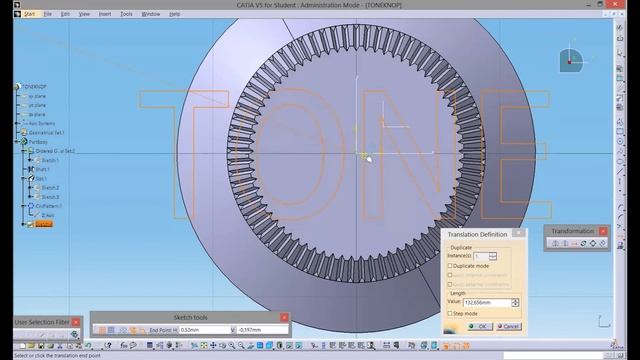Open the Tools menu
This screenshot has height=360, width=640.
click(126, 14)
